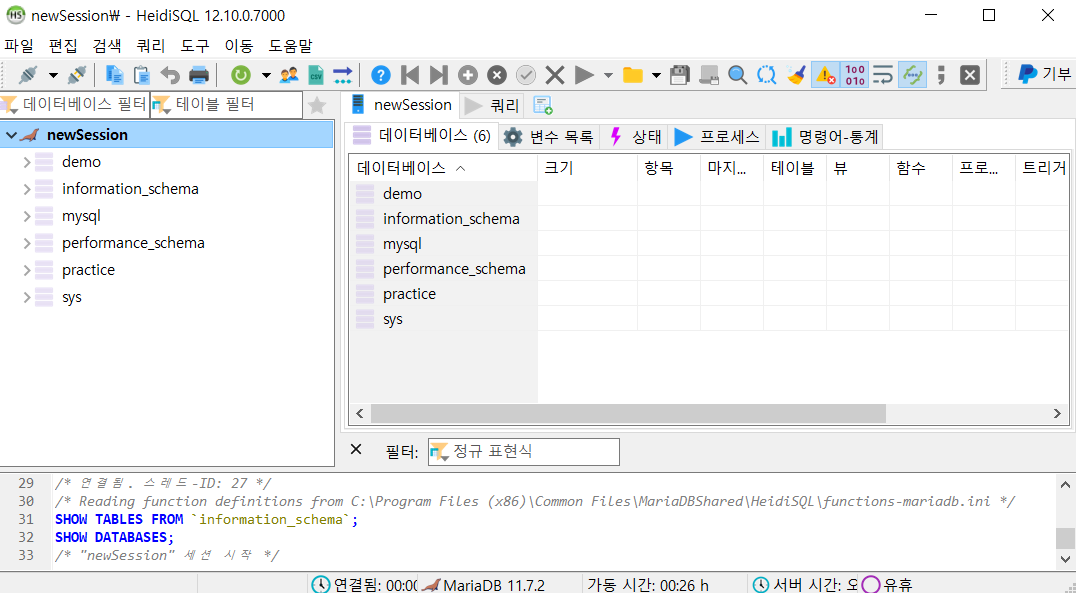
Task: Click the replace text circular-arrows icon
Action: [x=767, y=75]
